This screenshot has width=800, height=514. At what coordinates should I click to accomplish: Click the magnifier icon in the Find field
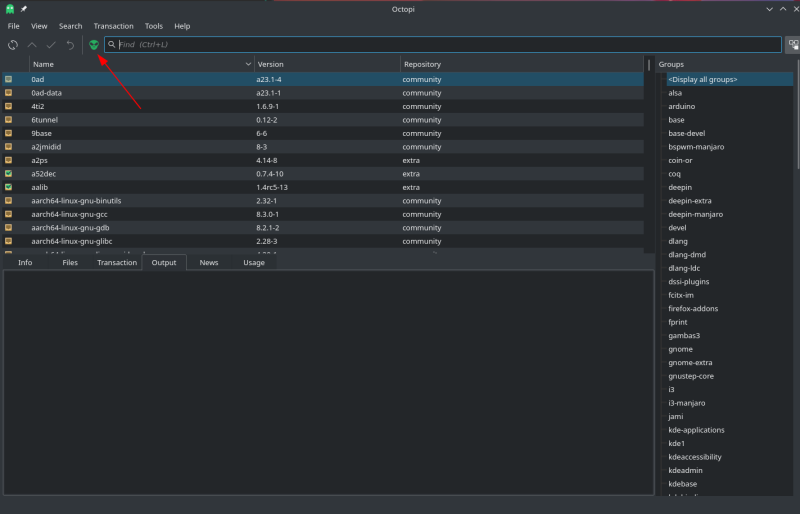coord(112,44)
